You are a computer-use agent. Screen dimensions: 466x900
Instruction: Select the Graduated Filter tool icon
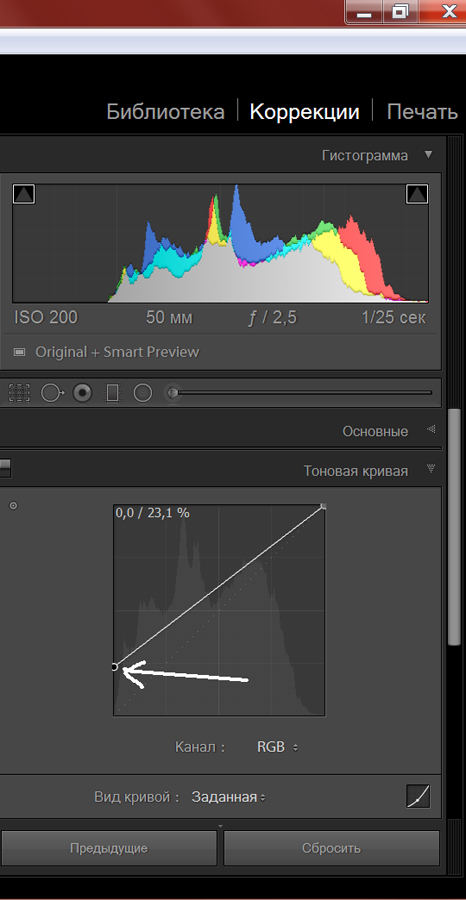click(112, 393)
